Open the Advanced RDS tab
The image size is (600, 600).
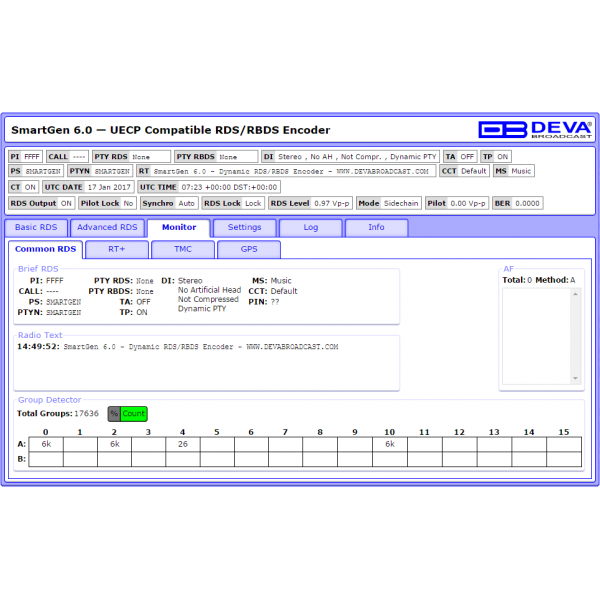click(107, 227)
